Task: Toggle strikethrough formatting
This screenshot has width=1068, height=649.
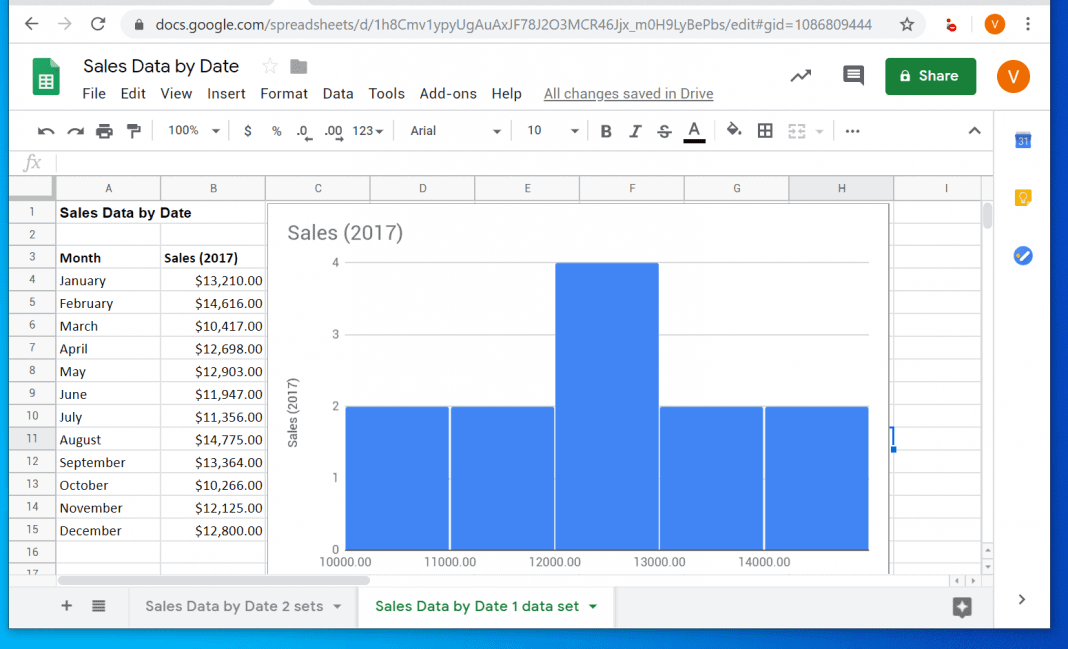Action: tap(665, 130)
